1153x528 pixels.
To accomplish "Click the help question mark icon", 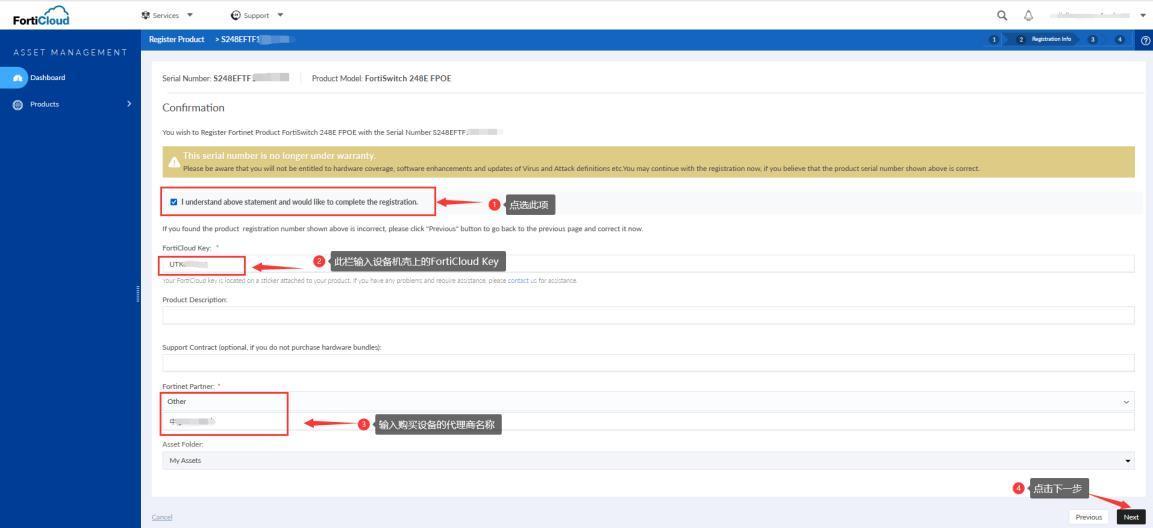I will [1145, 40].
